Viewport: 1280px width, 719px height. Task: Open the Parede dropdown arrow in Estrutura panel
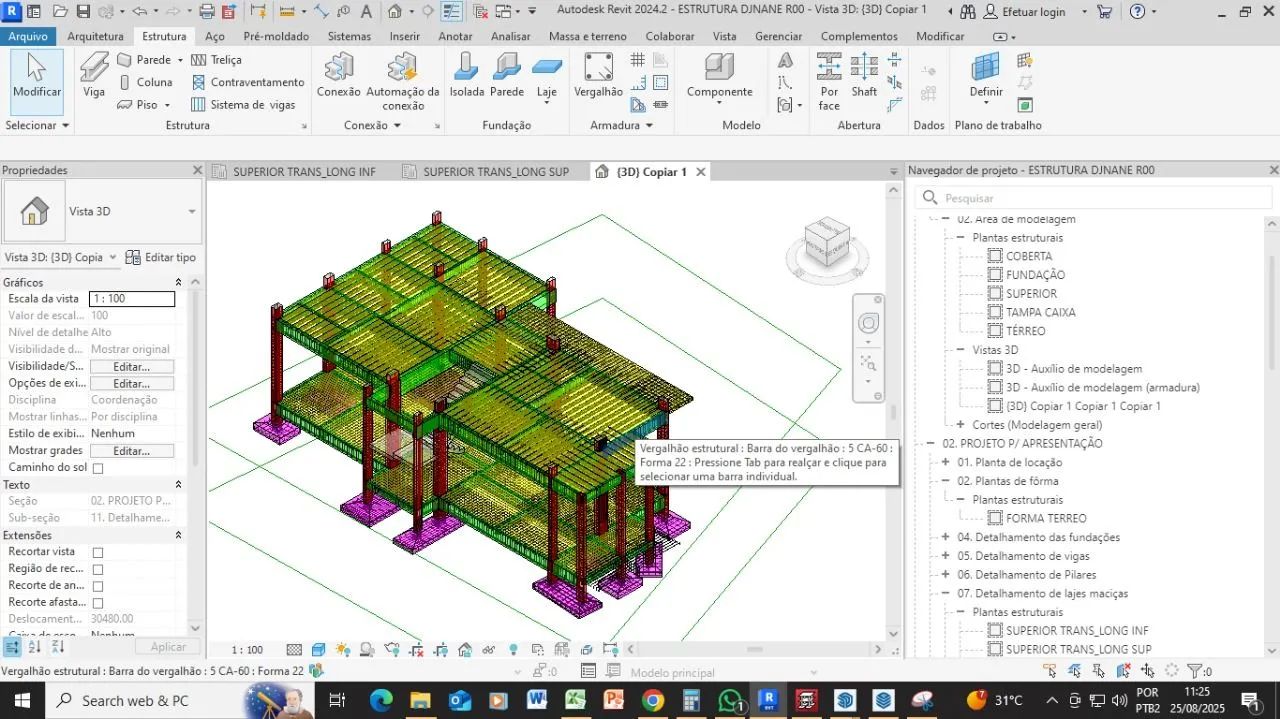pyautogui.click(x=181, y=60)
